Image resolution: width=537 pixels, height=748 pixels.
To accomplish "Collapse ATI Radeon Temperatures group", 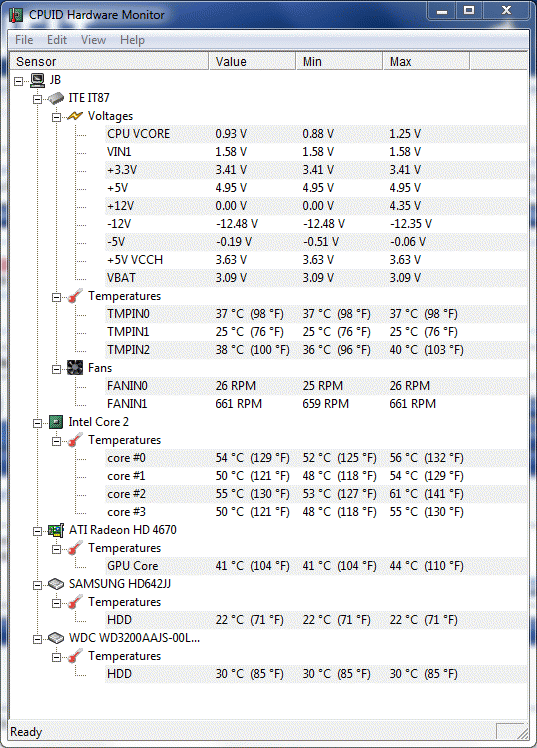I will (56, 549).
